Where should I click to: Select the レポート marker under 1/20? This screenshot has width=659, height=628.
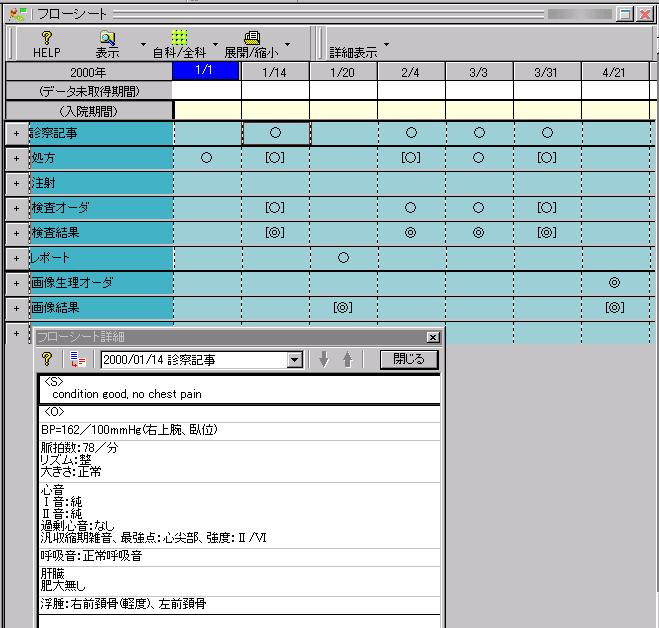[x=343, y=258]
